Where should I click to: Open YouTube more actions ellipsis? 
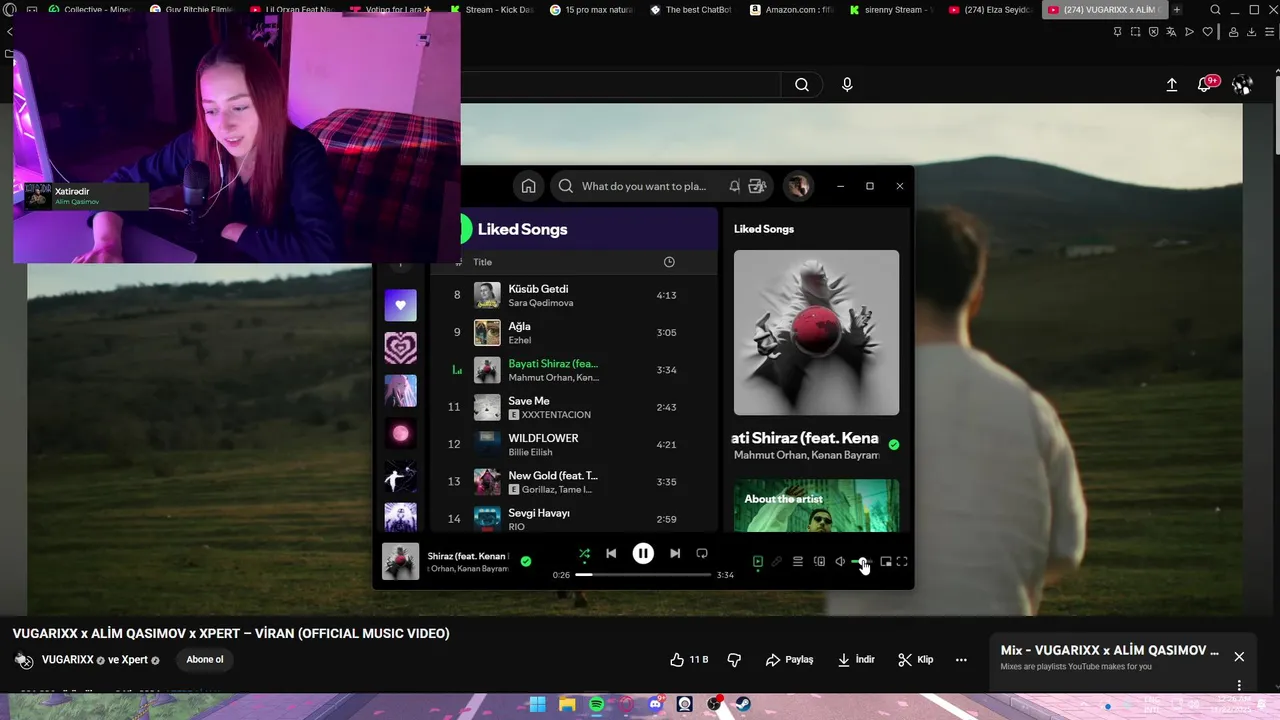961,660
